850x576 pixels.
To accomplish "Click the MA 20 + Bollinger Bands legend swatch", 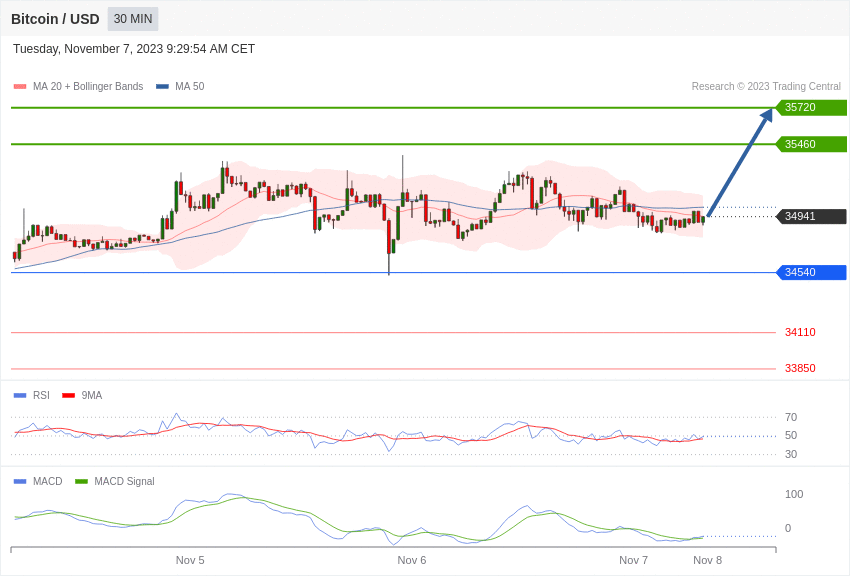I will point(20,86).
